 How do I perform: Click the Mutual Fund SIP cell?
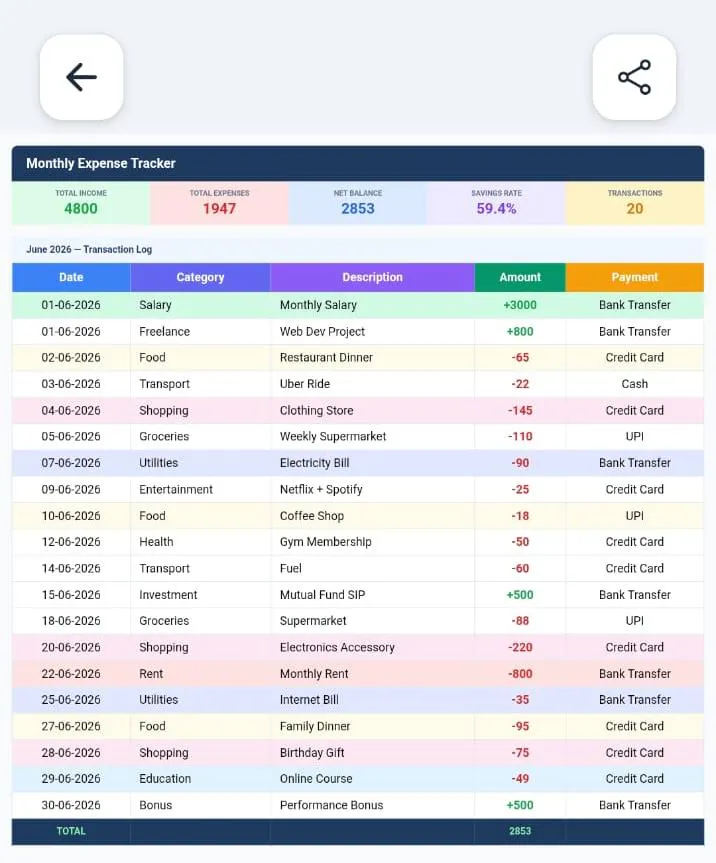coord(373,595)
